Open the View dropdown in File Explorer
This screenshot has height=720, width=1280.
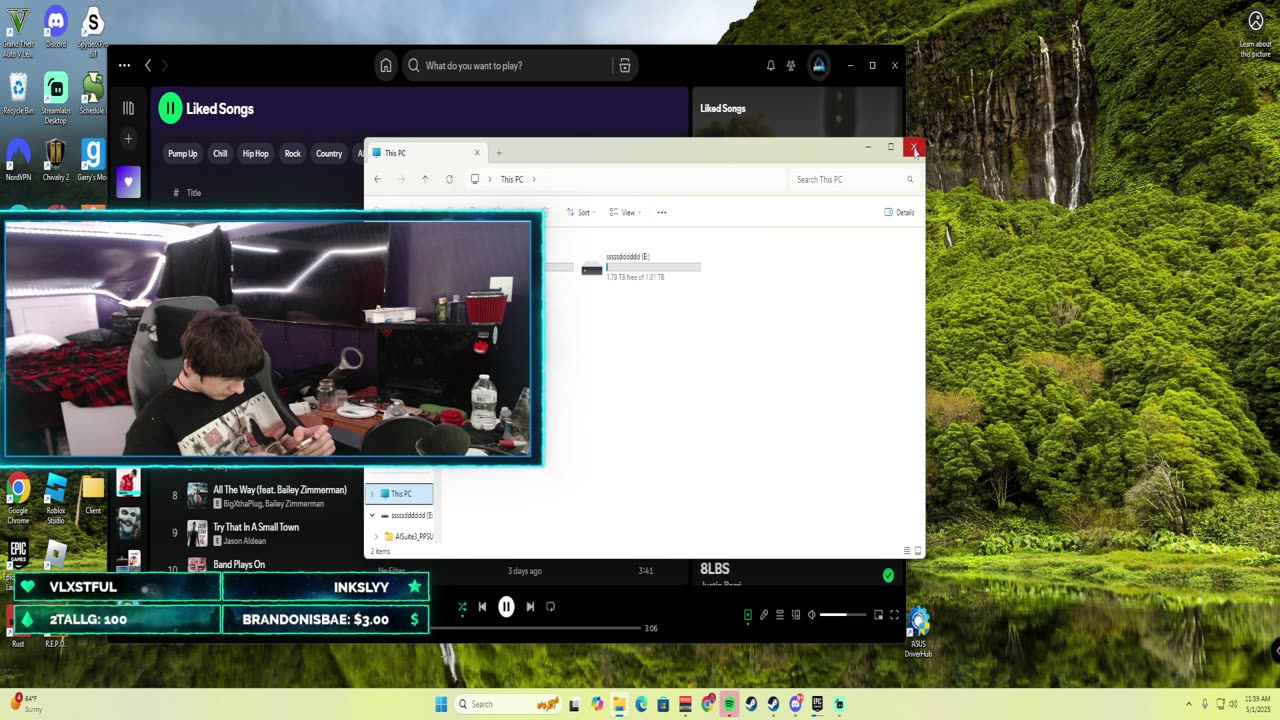625,212
